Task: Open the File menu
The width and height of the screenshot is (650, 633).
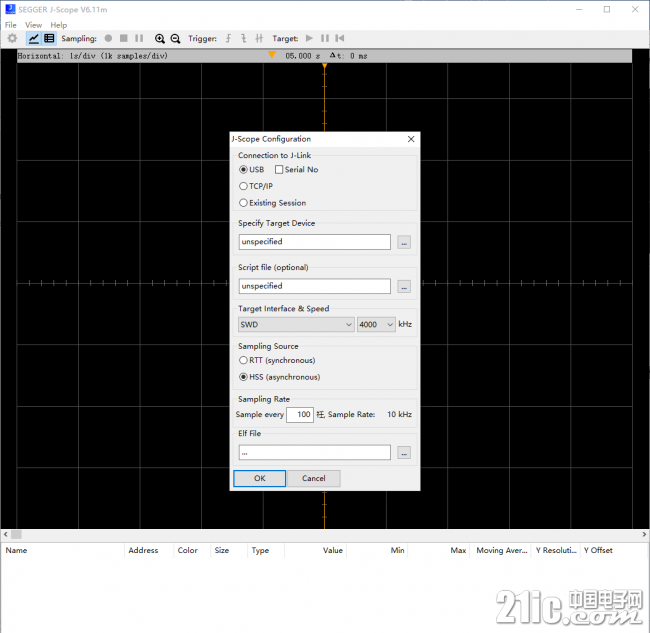Action: 11,25
